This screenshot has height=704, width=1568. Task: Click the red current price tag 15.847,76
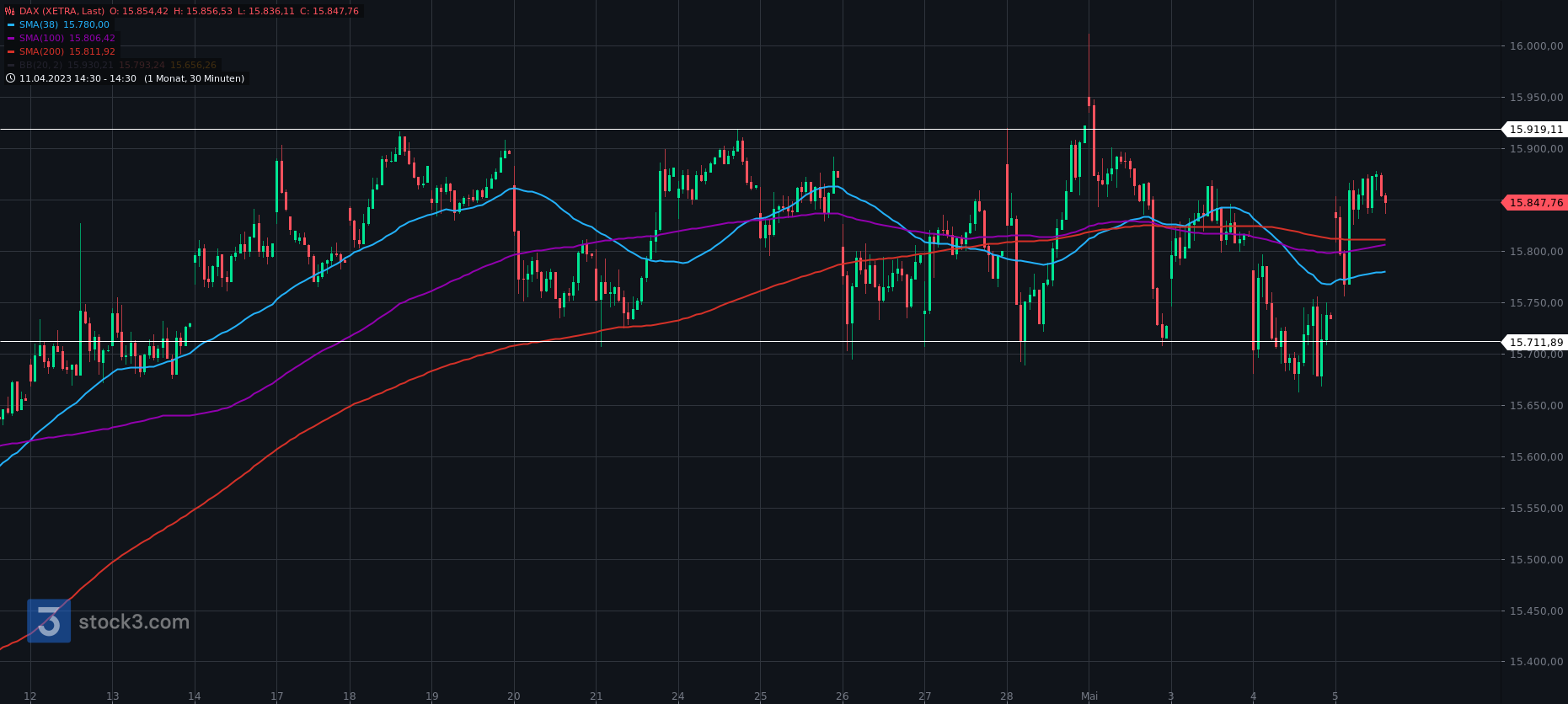(x=1535, y=203)
